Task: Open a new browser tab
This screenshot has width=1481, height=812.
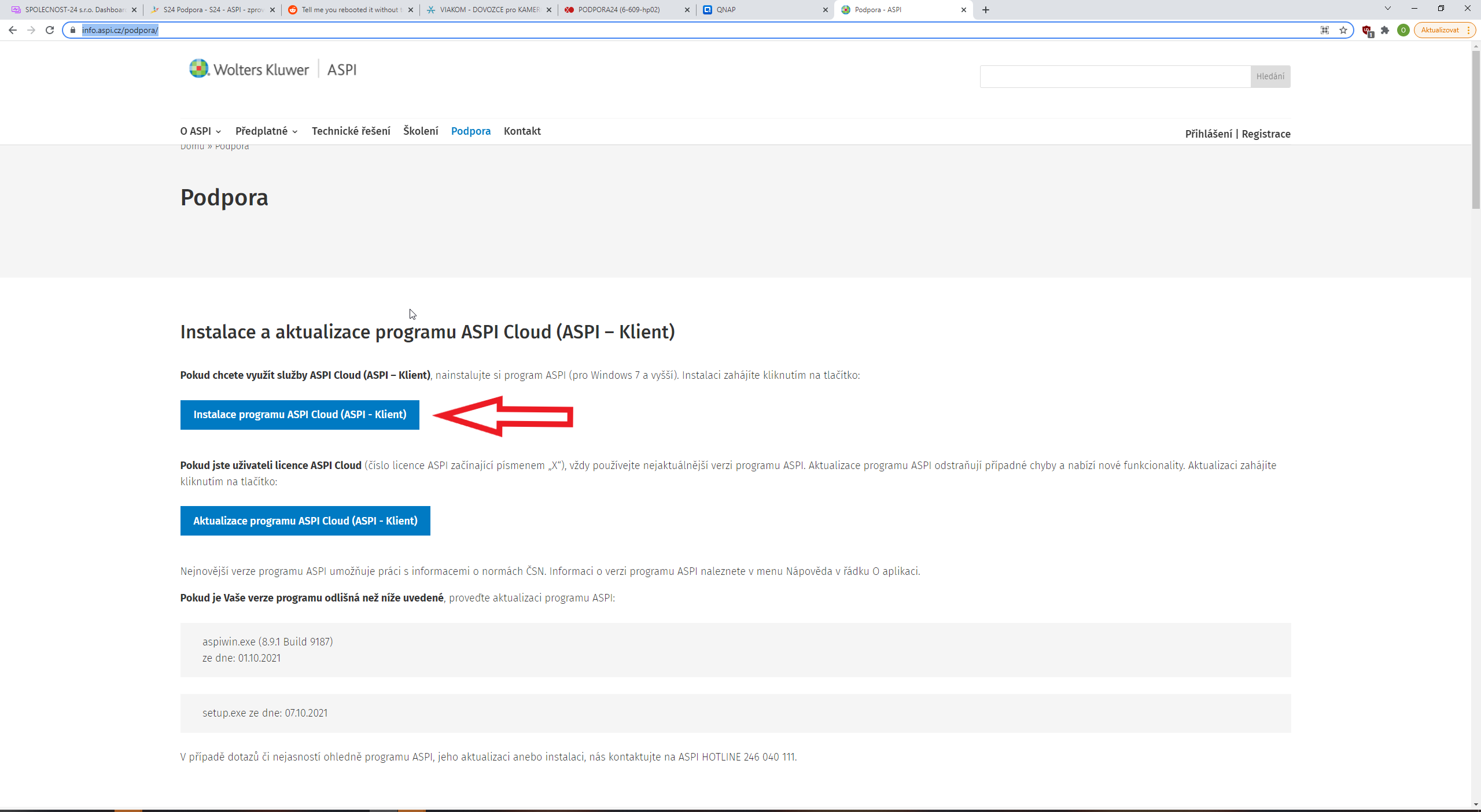Action: [x=986, y=10]
